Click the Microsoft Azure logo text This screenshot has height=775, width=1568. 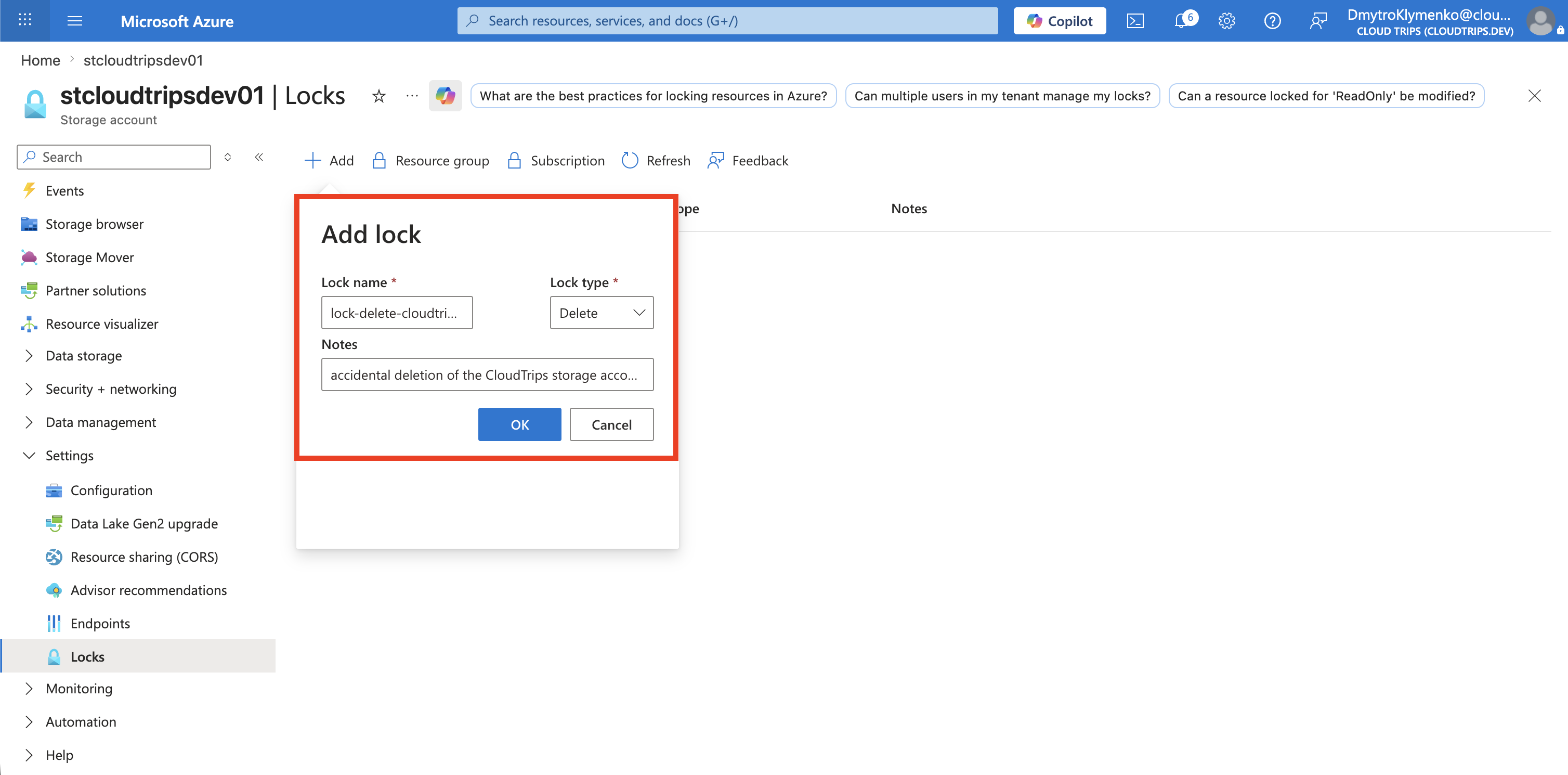click(177, 21)
